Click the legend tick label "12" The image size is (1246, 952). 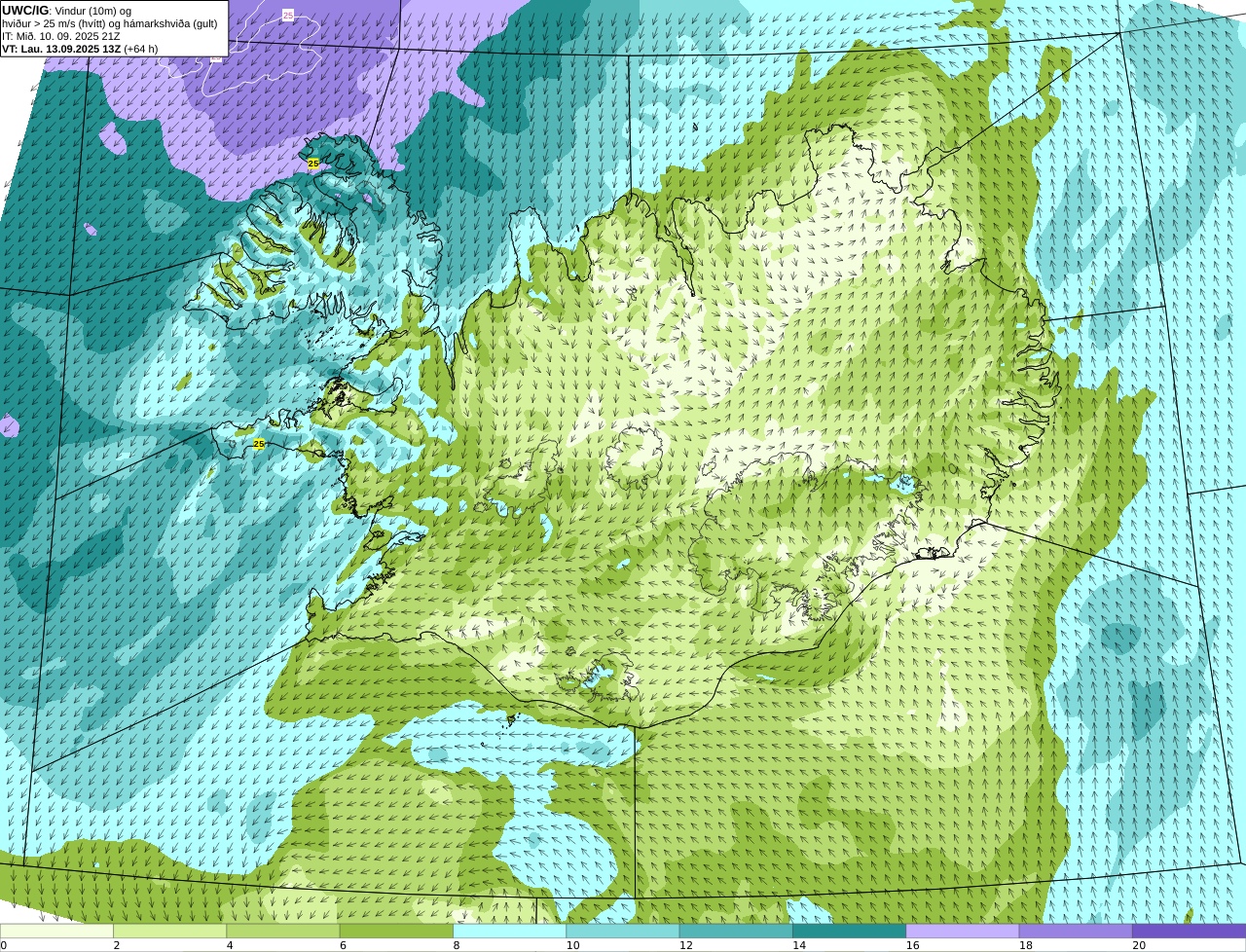coord(686,945)
